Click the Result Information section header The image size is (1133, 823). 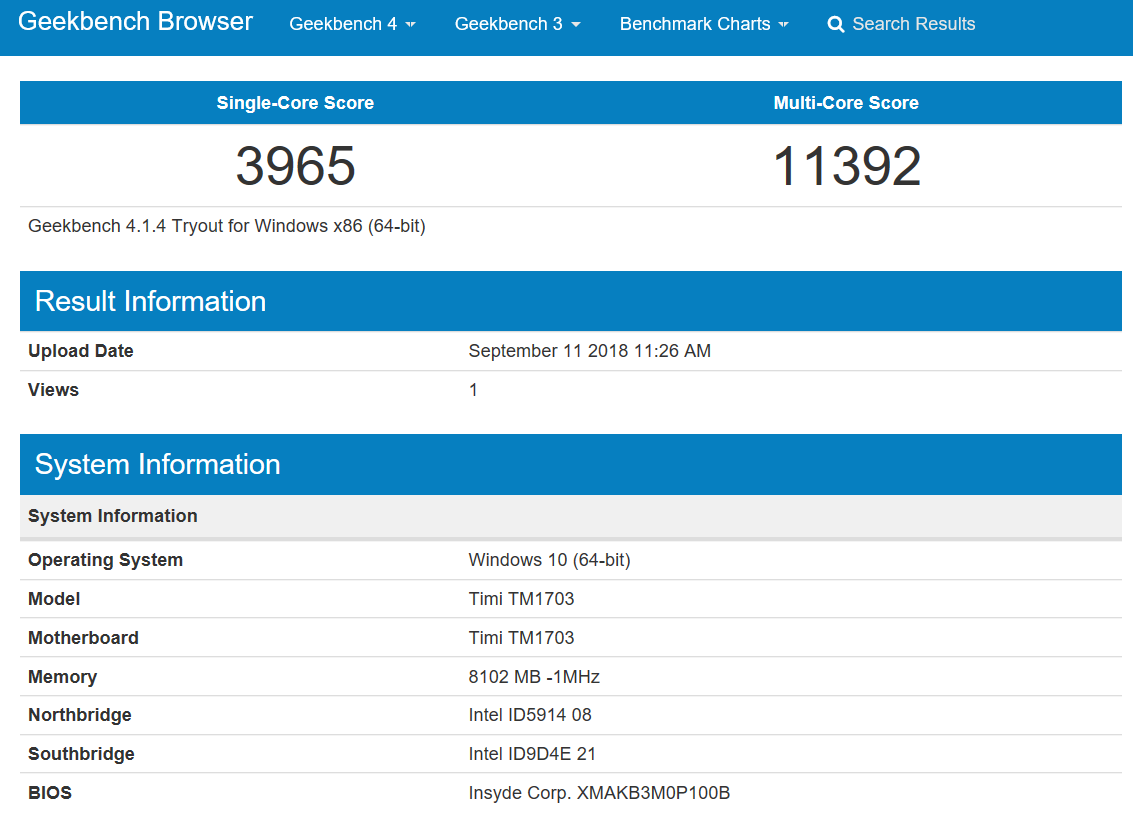(x=150, y=301)
